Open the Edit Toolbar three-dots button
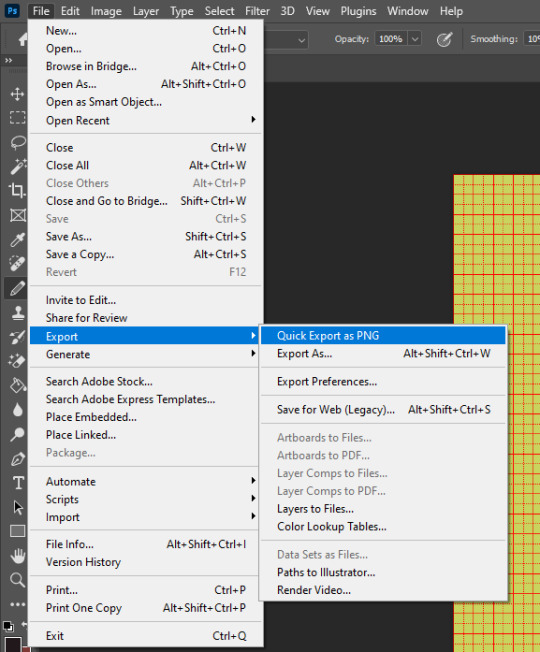540x652 pixels. point(17,604)
